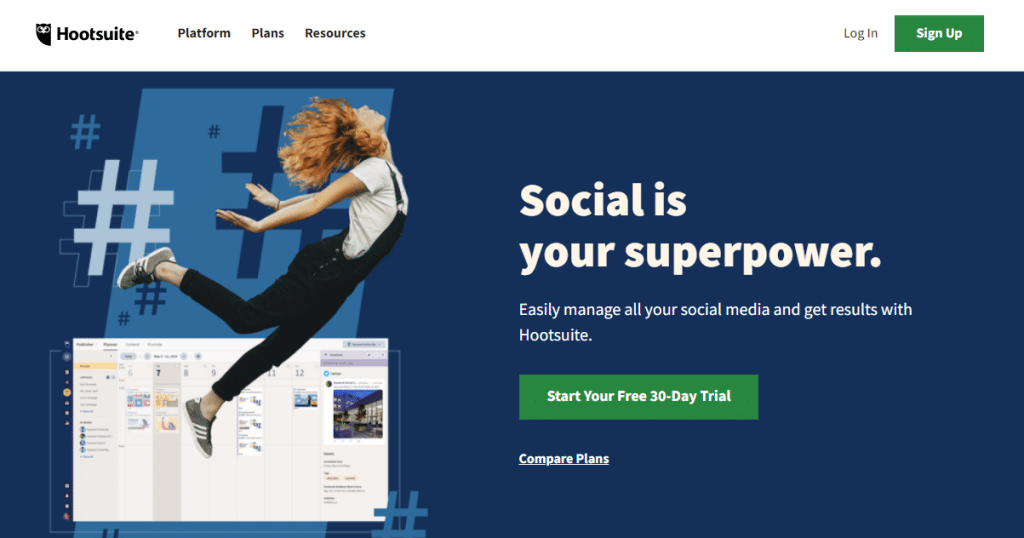
Task: Click the next week arrow in planner preview
Action: point(184,356)
